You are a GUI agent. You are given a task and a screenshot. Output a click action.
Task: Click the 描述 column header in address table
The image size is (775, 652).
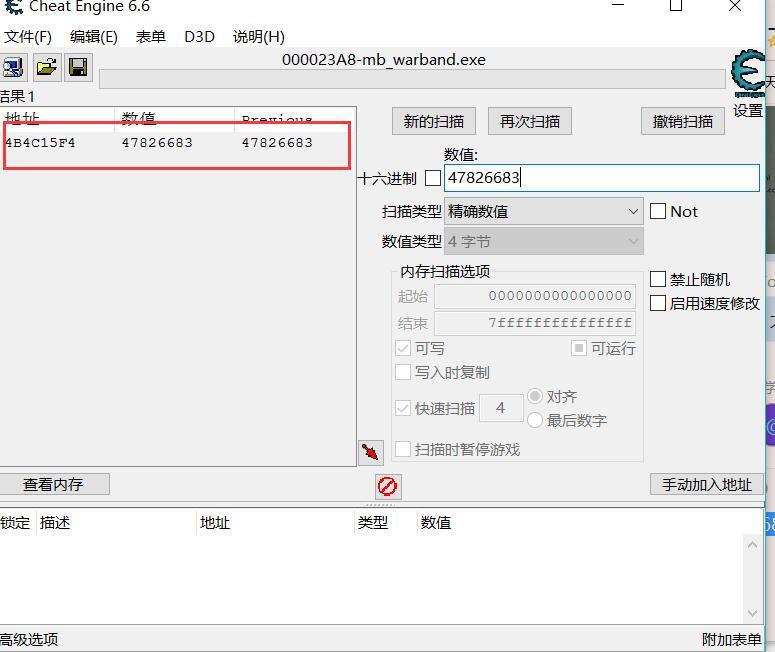(116, 522)
